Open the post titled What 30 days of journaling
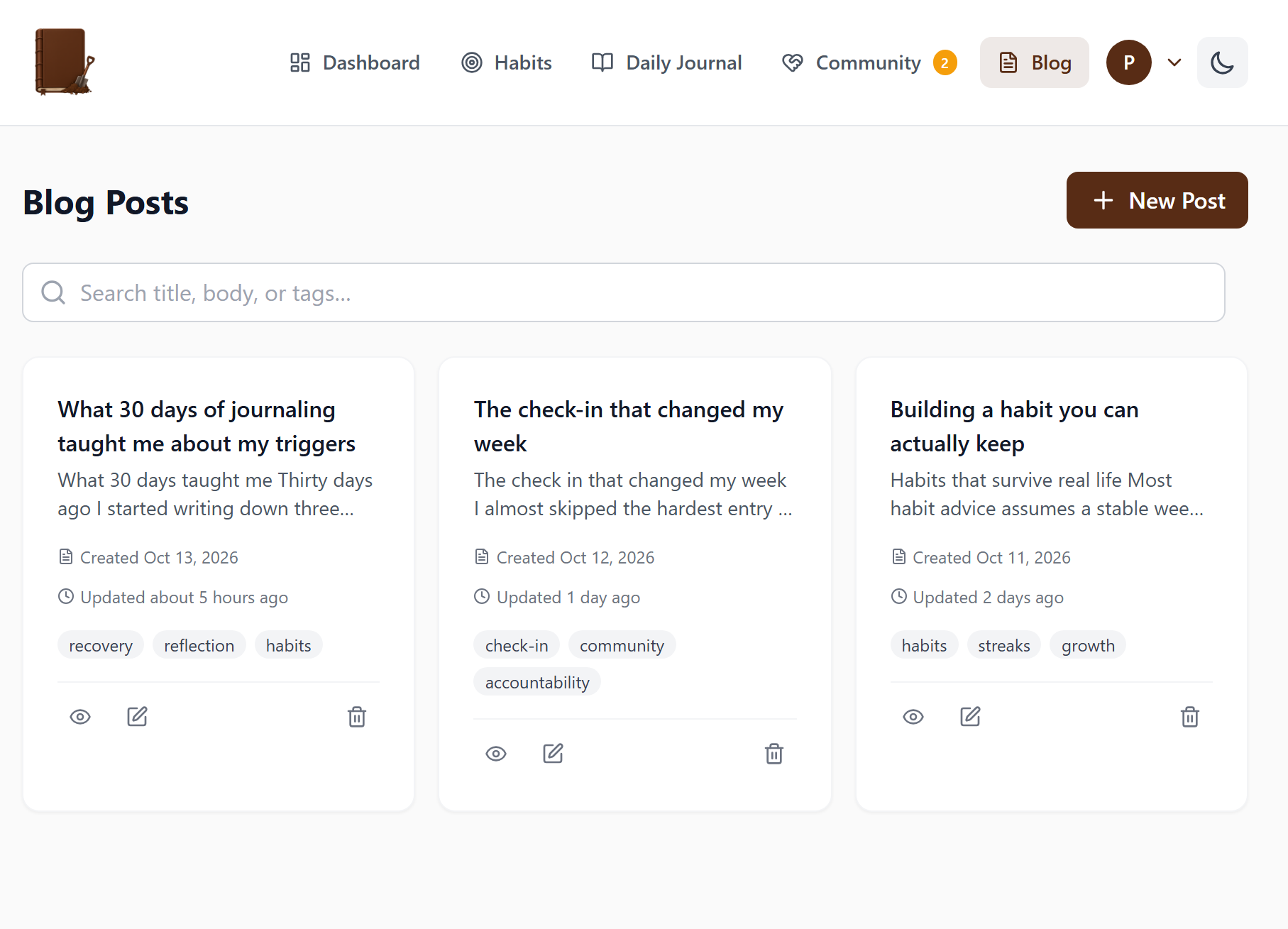 pos(207,427)
